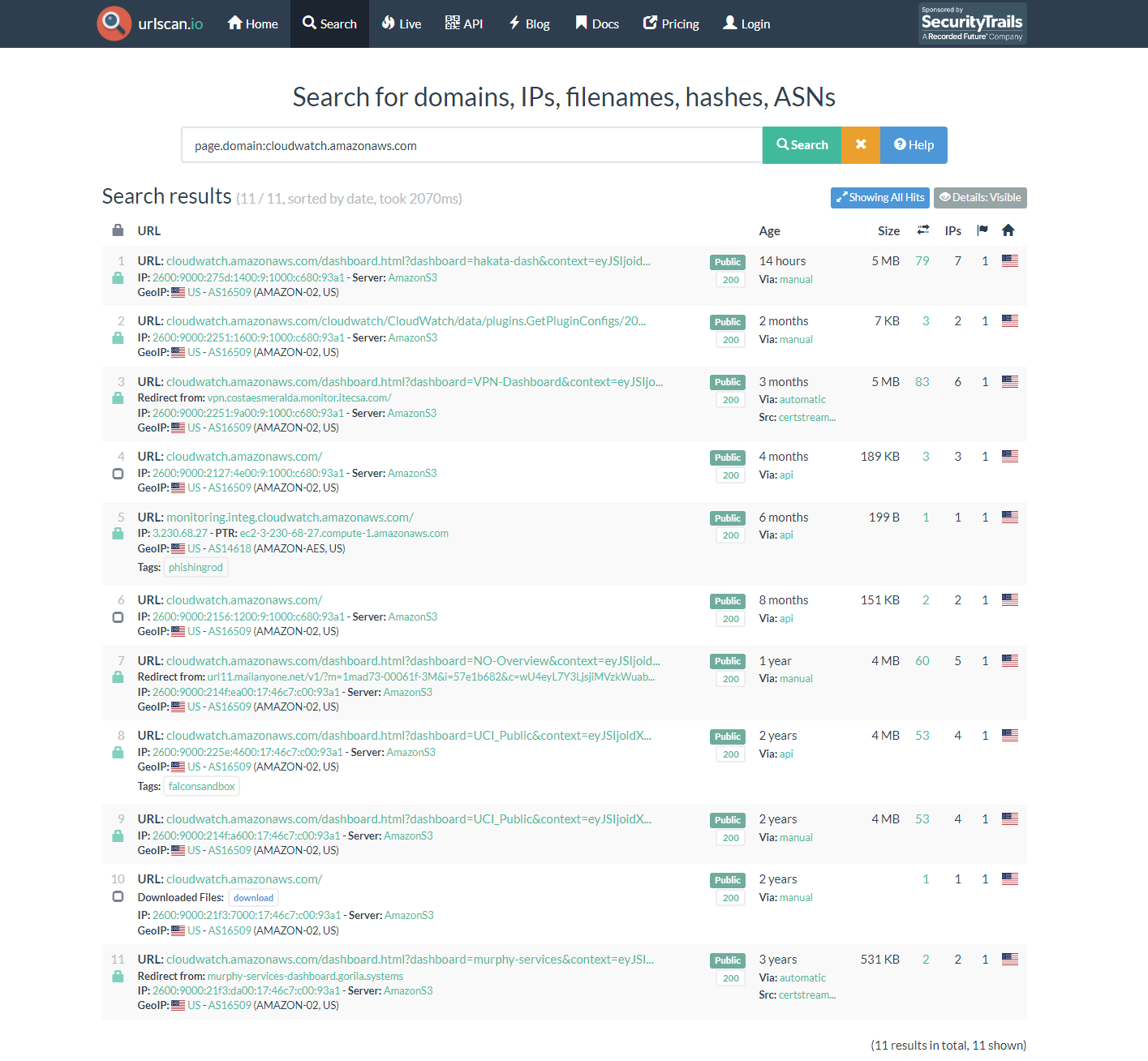
Task: Click the US flag icon in result 1 row
Action: point(1010,261)
